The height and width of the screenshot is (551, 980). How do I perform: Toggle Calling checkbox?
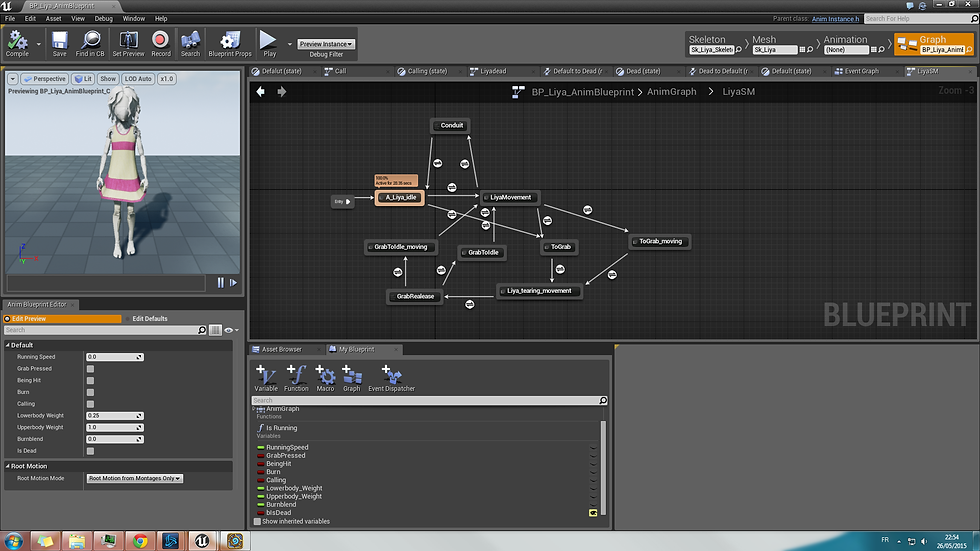point(91,404)
